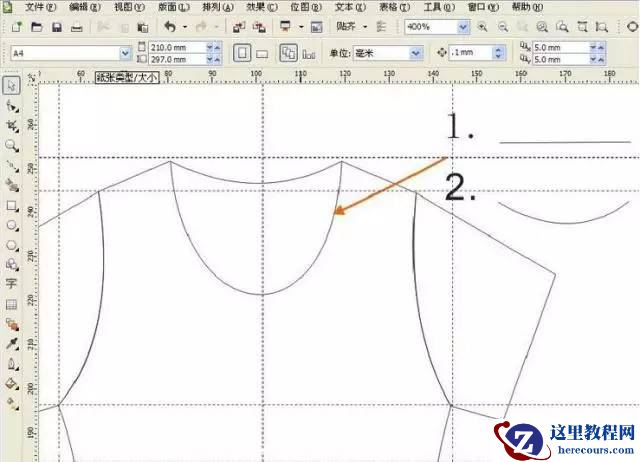Select the Text tool (字)
This screenshot has height=462, width=640.
pos(11,283)
